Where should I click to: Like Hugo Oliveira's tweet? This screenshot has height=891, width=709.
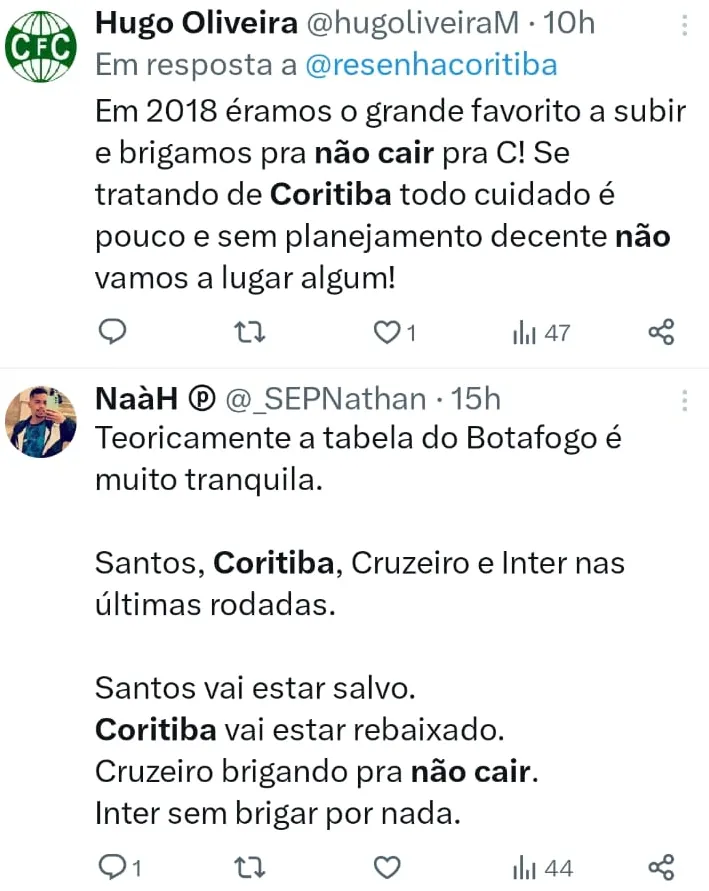click(386, 332)
